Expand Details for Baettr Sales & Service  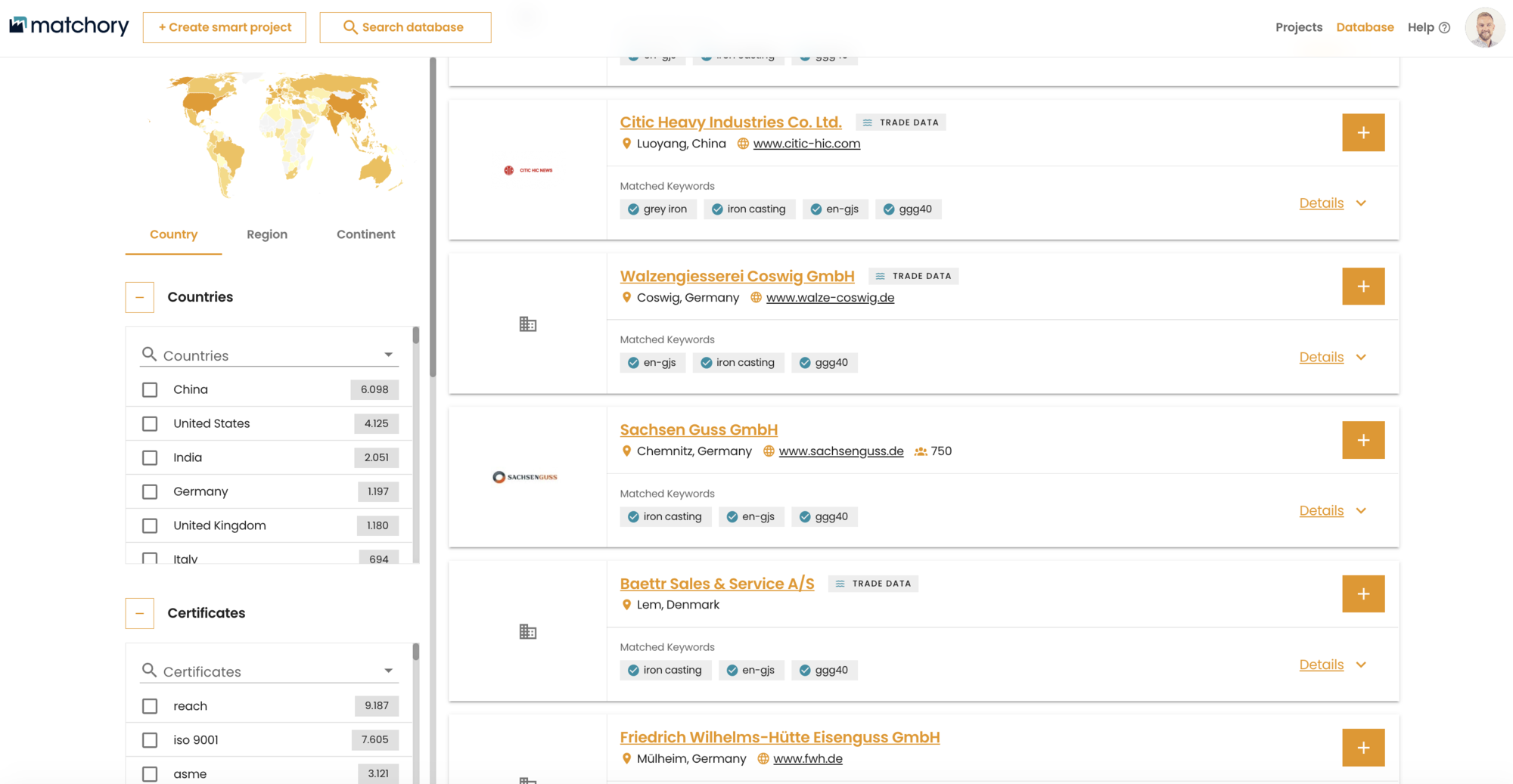coord(1332,665)
